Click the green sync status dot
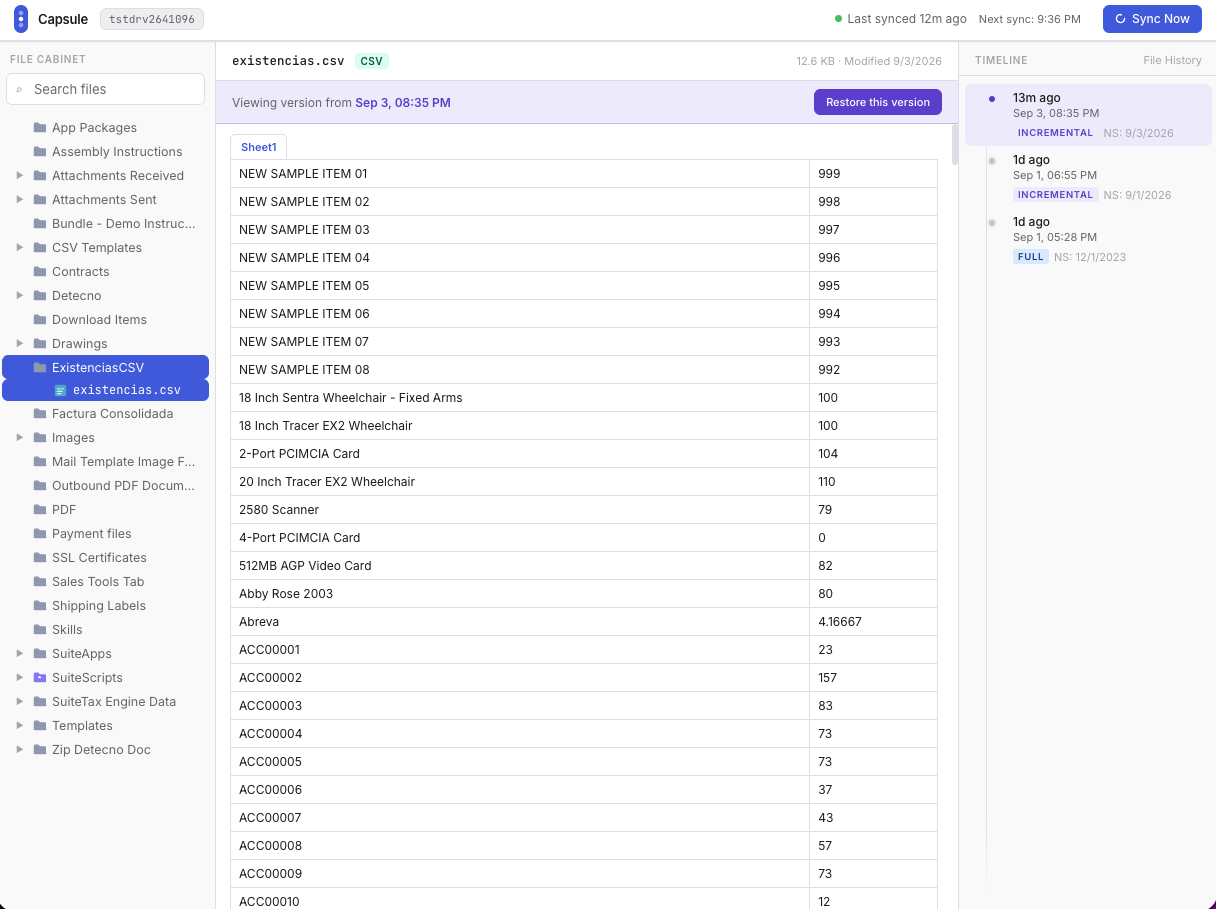This screenshot has width=1216, height=909. [839, 19]
